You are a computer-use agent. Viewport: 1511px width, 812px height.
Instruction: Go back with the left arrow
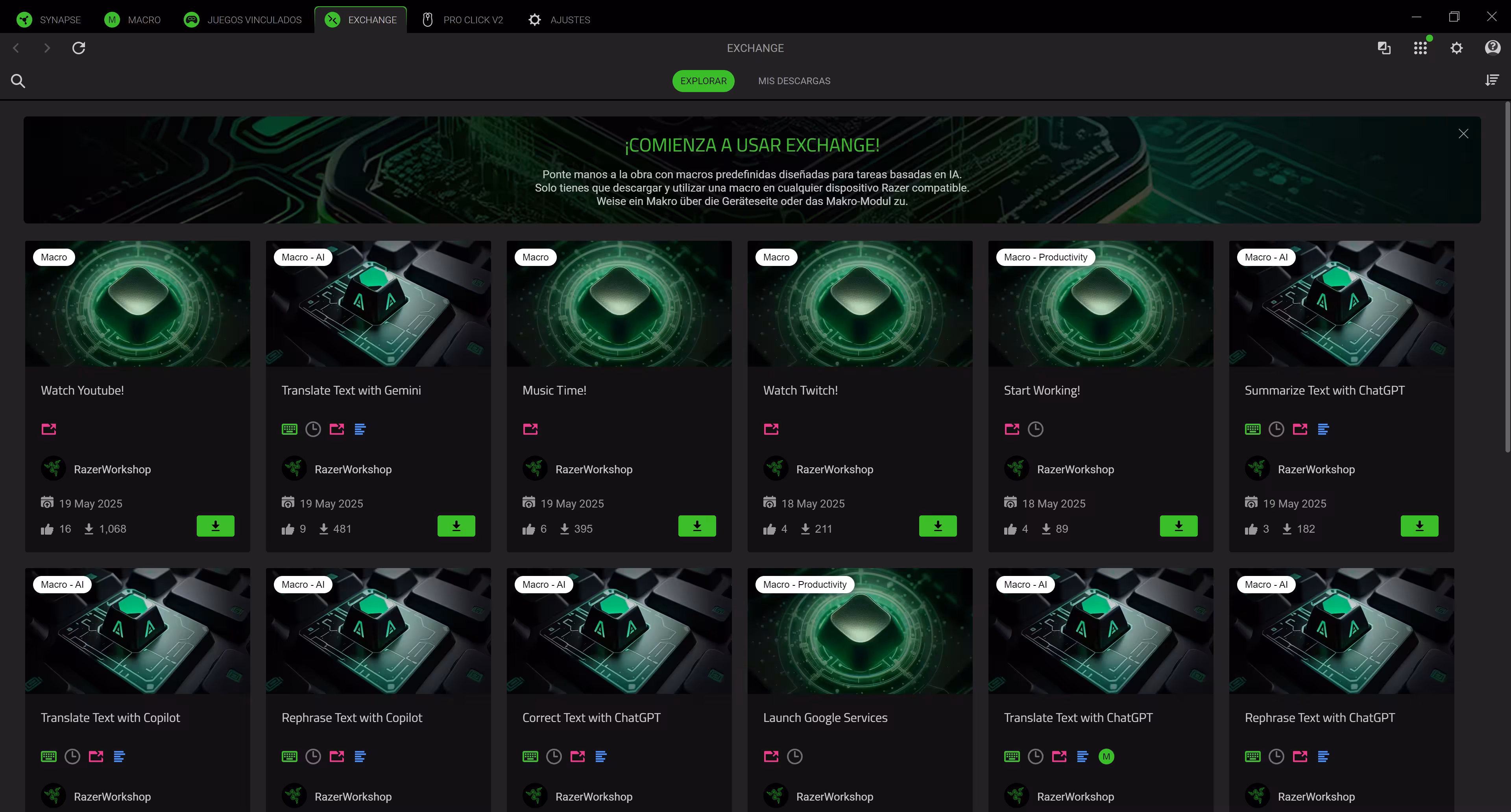17,48
